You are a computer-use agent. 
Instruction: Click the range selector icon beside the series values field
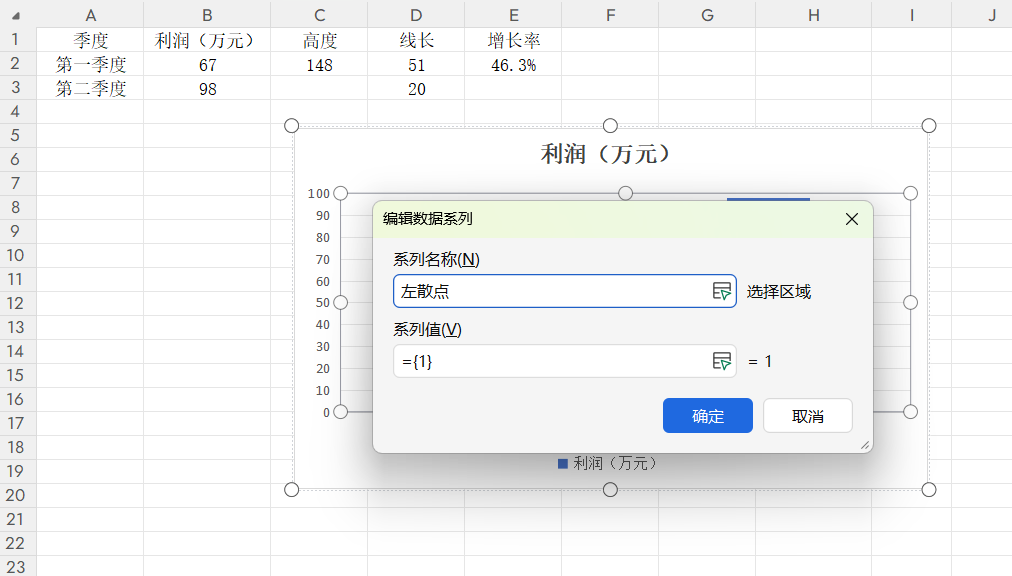723,361
